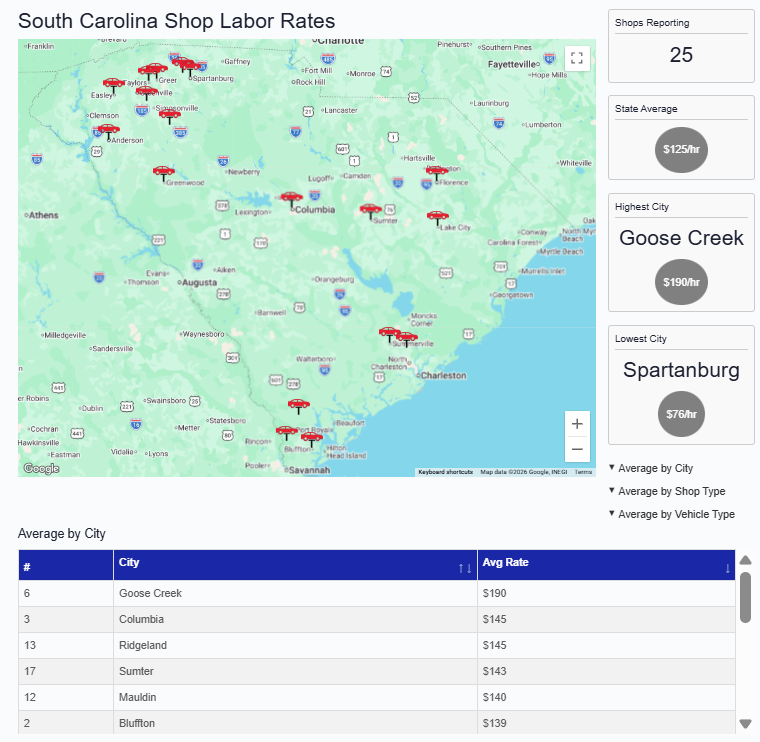Click the $190 rate cell
760x742 pixels.
606,593
